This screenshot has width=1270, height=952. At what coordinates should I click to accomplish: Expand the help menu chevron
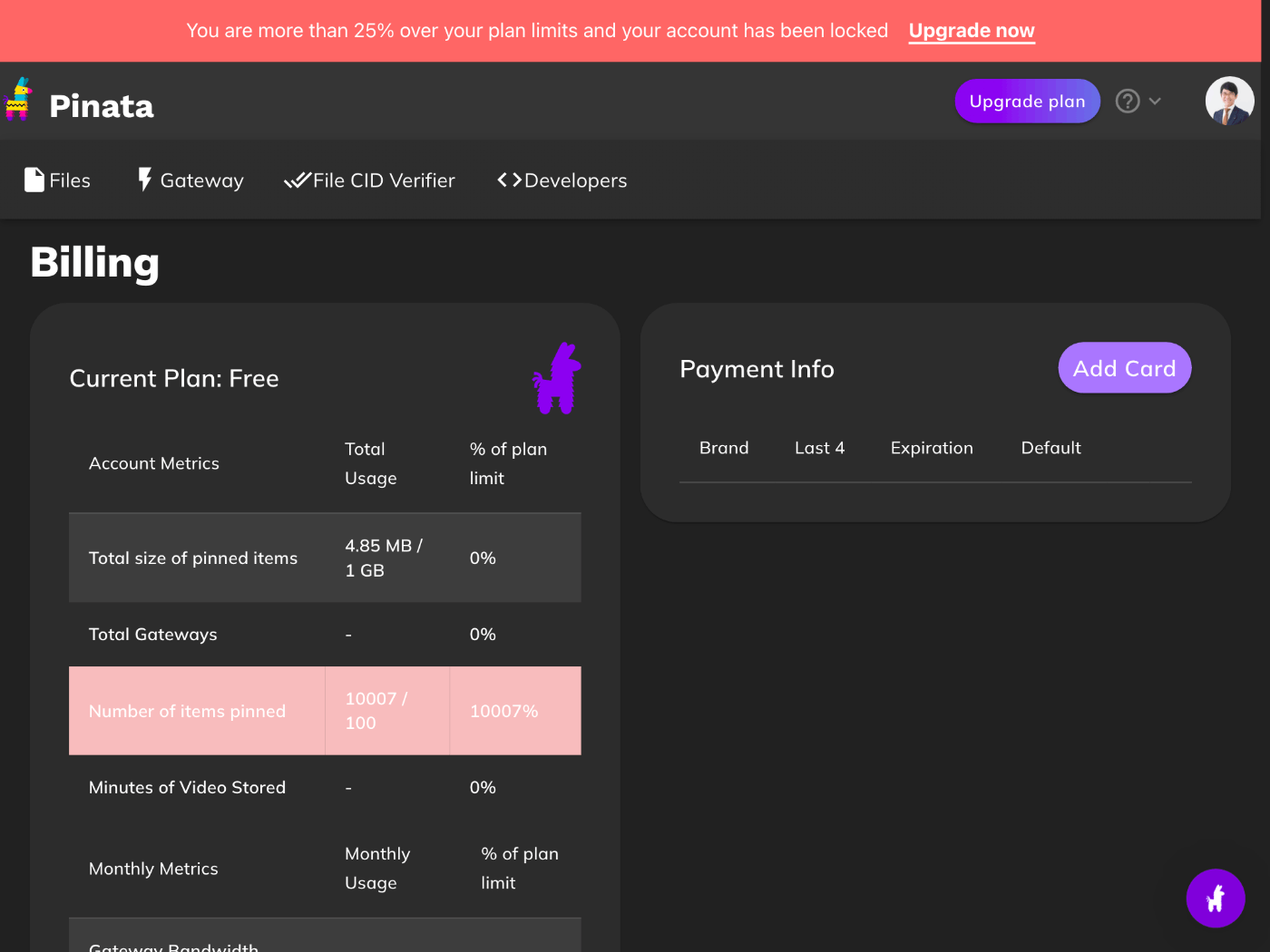1155,101
